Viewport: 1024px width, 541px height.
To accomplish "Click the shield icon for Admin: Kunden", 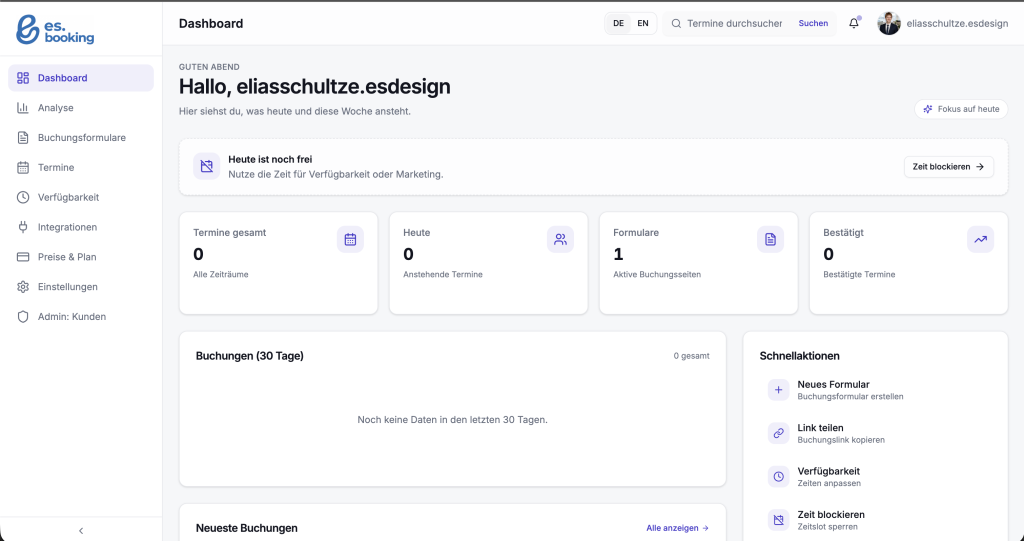I will tap(23, 317).
